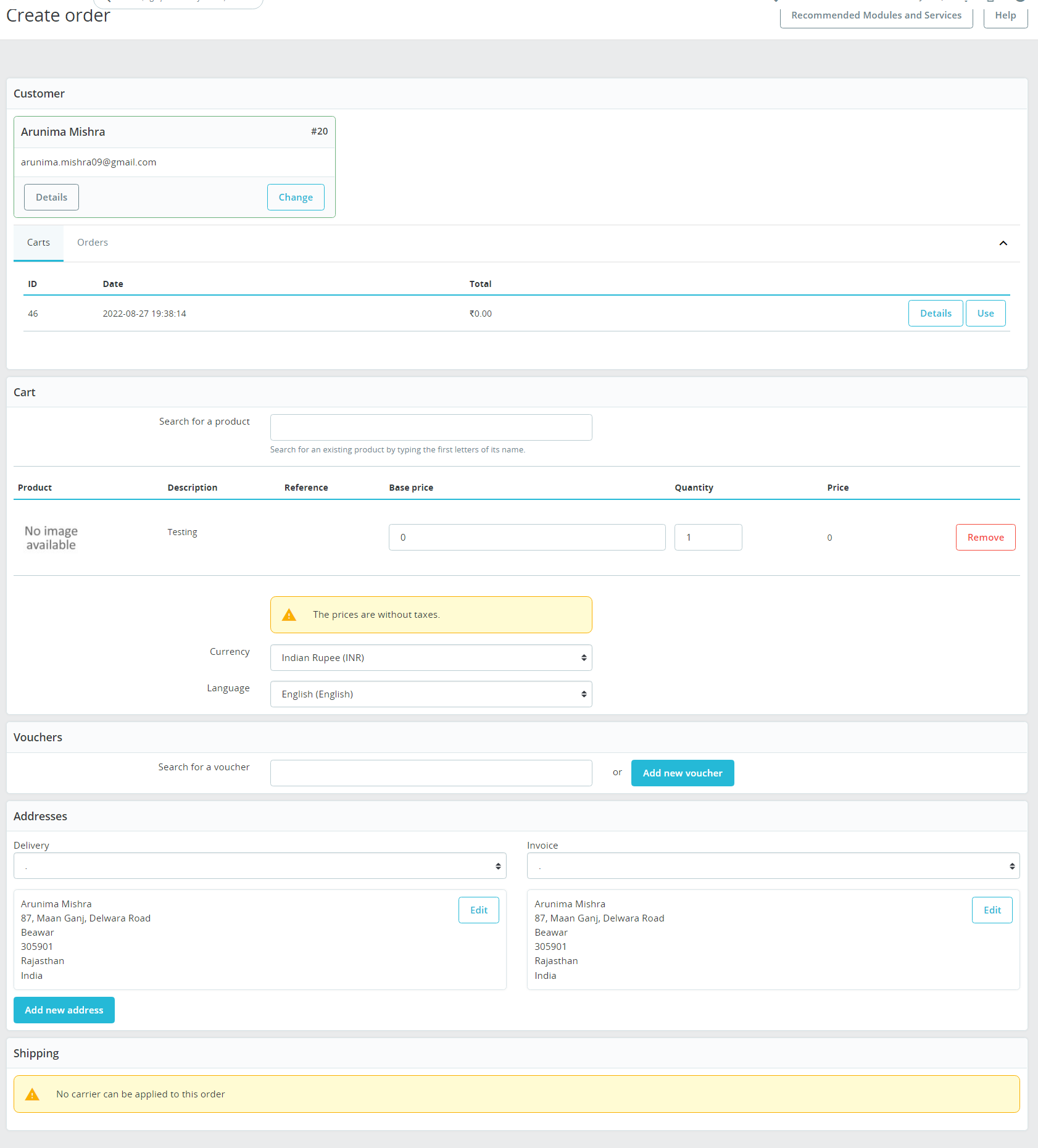This screenshot has height=1148, width=1038.
Task: View Details of cart 46
Action: coord(936,314)
